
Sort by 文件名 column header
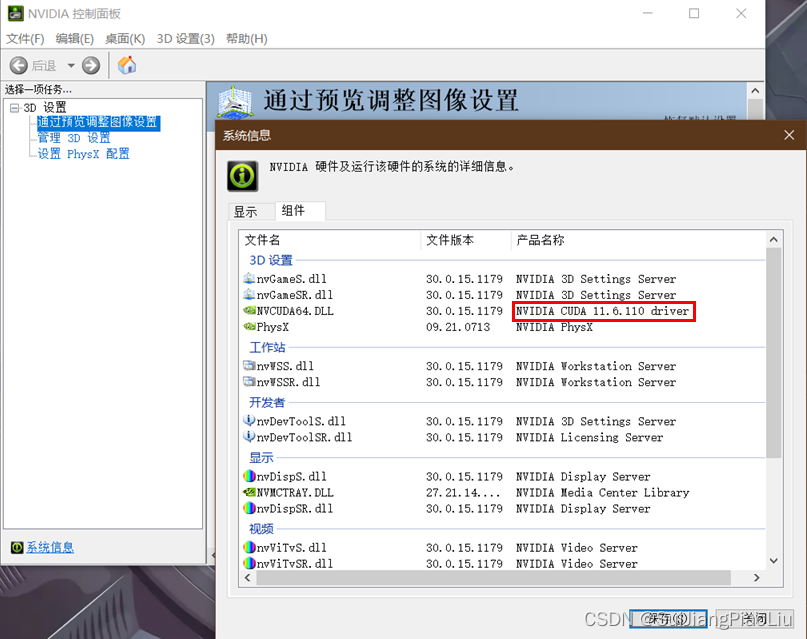(330, 240)
